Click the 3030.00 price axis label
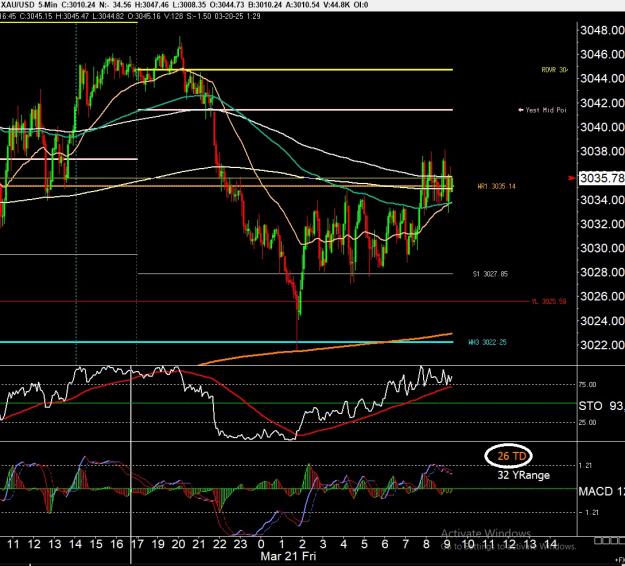The height and width of the screenshot is (566, 625). [602, 248]
